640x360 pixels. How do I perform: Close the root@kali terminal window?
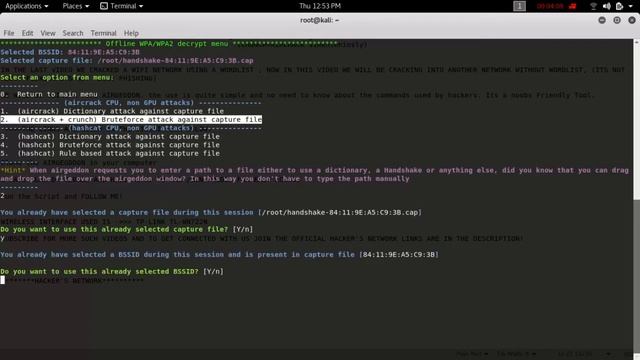tap(632, 20)
